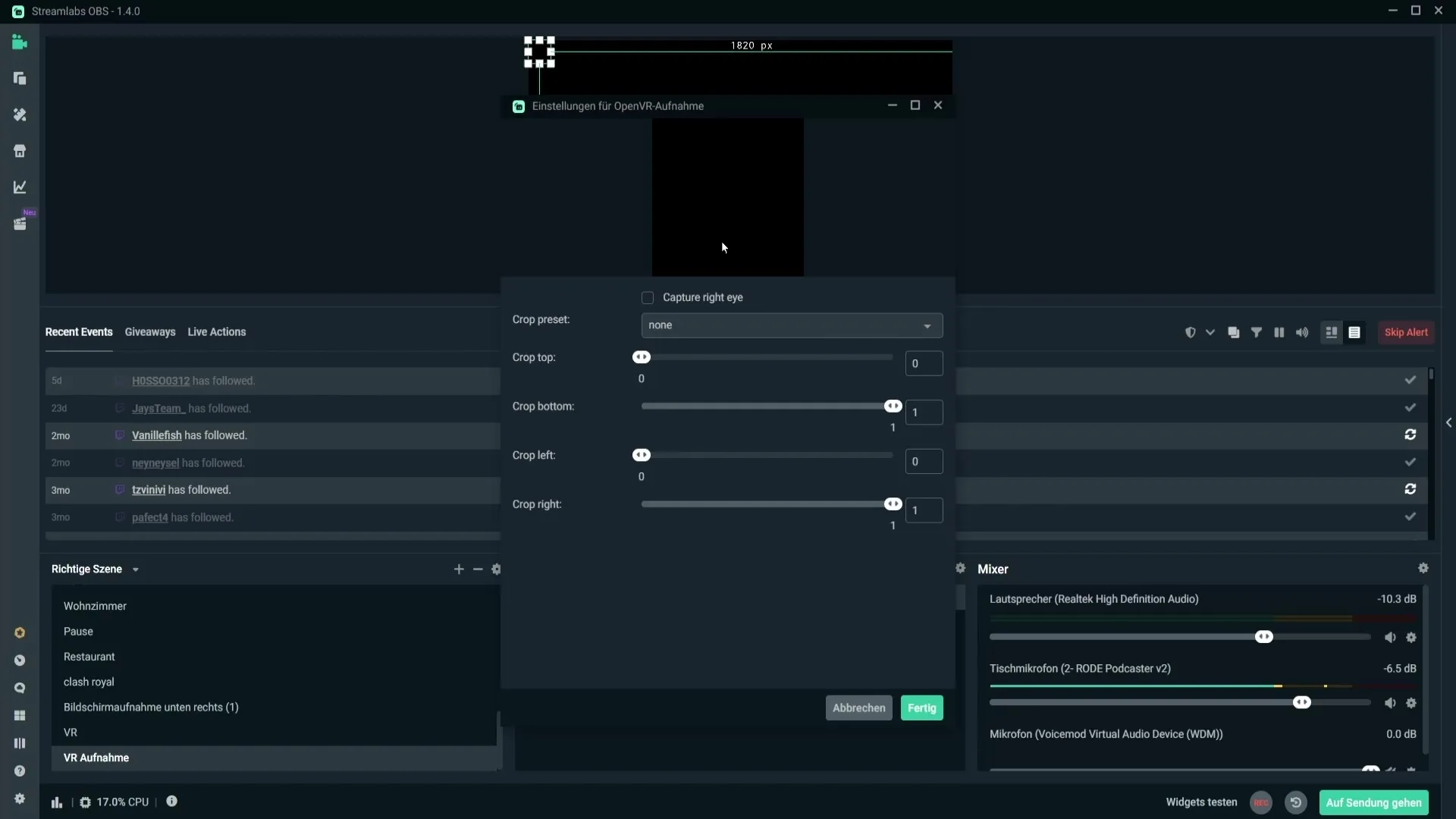Open Mixer advanced audio settings gear
The width and height of the screenshot is (1456, 819).
click(1423, 568)
